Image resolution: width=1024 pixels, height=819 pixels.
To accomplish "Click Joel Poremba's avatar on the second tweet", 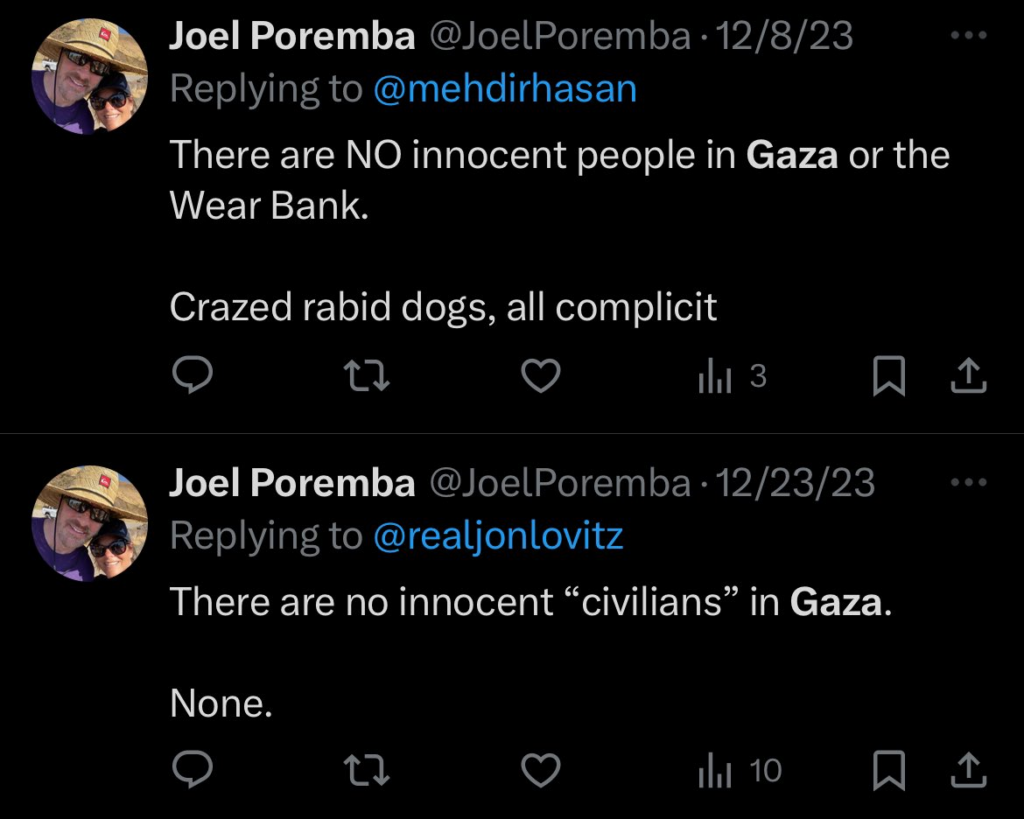I will click(90, 520).
